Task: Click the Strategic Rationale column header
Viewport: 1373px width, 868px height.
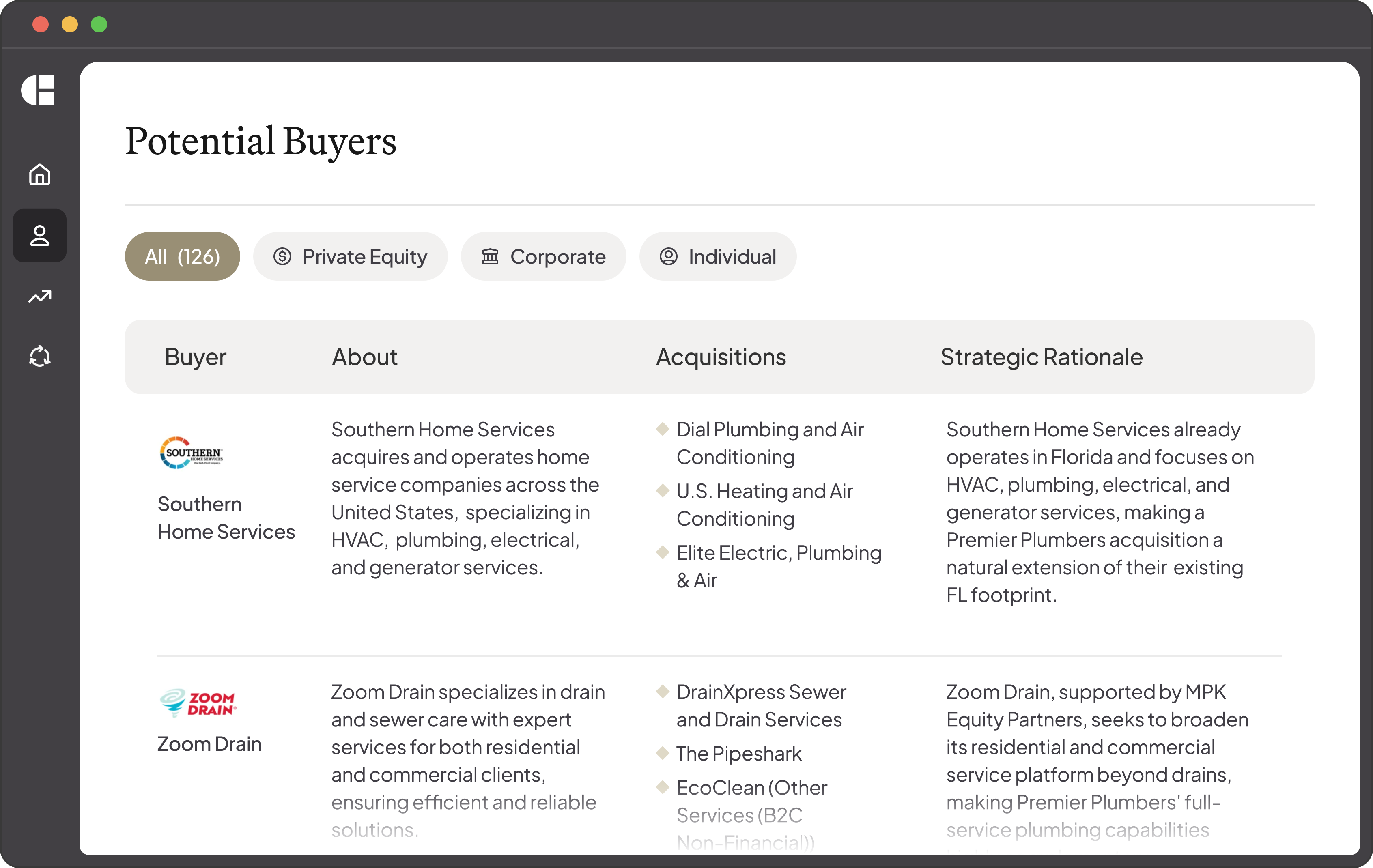Action: [x=1042, y=357]
